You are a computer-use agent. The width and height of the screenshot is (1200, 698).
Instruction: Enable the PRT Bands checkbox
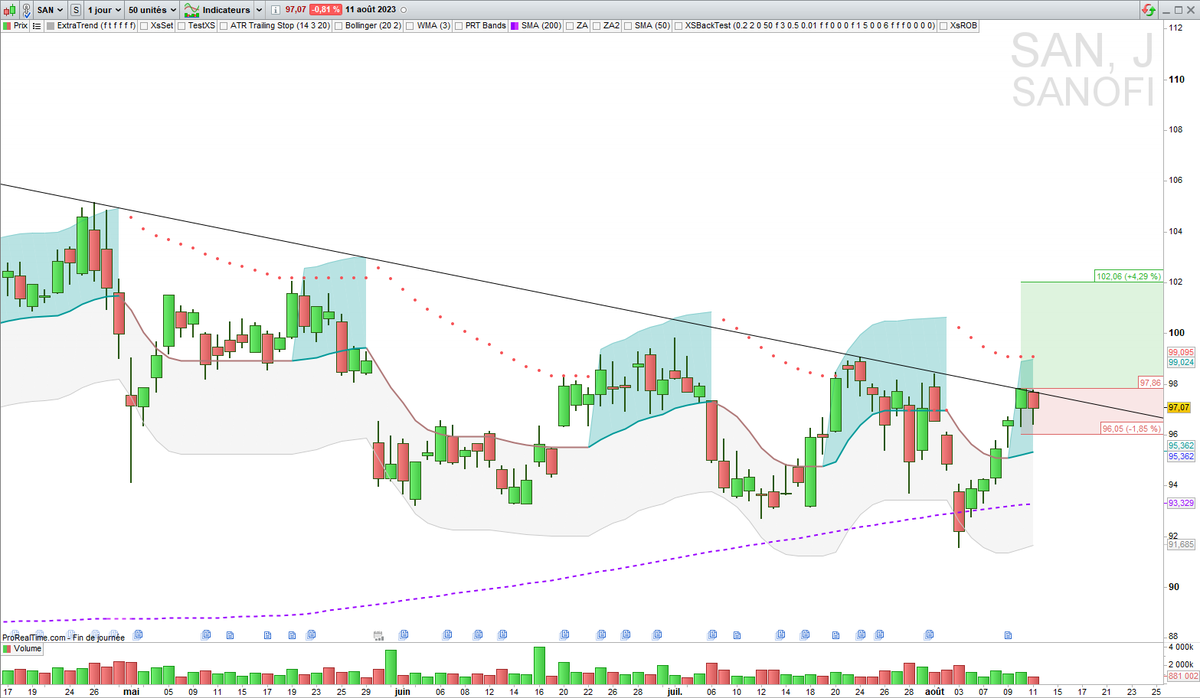pos(458,25)
